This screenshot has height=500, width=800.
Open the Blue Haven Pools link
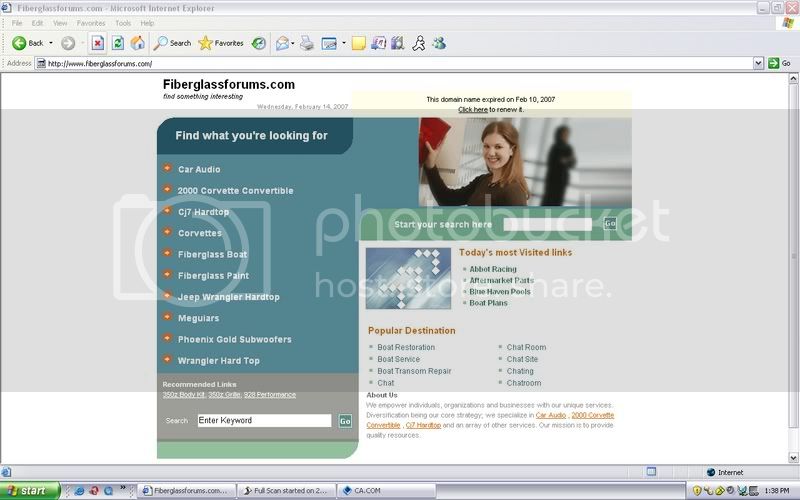click(x=500, y=292)
